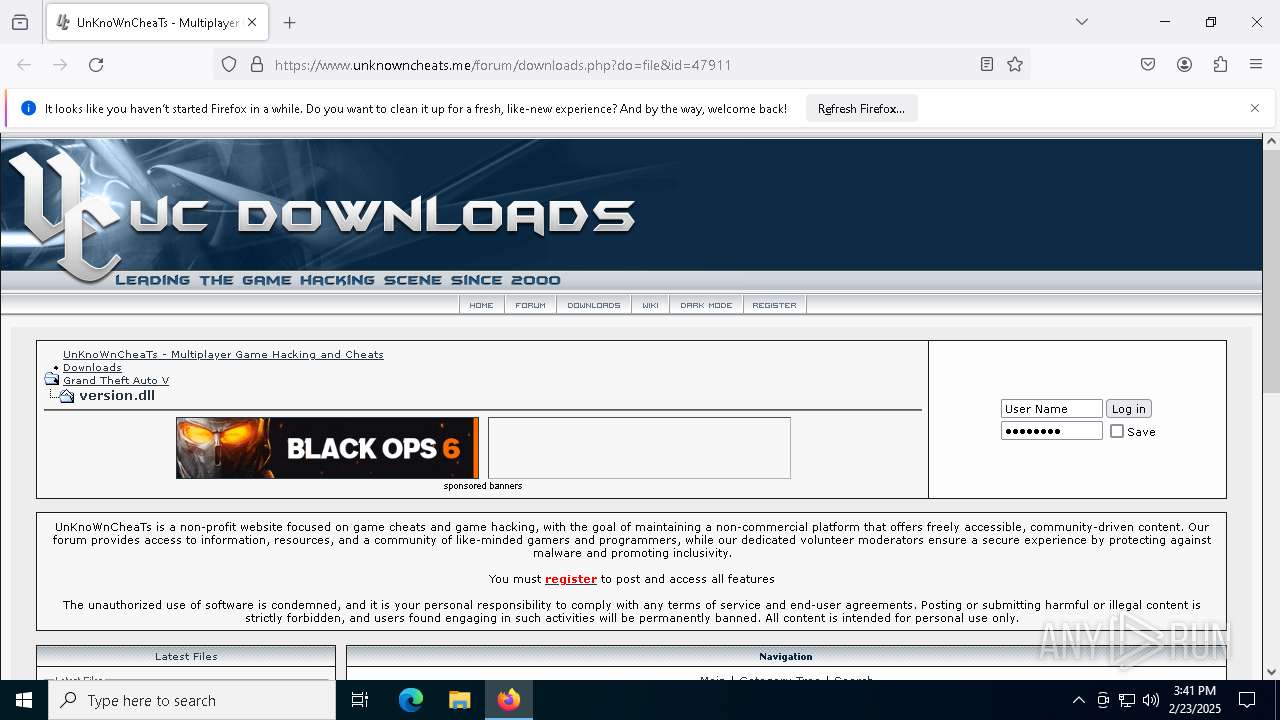Open a new tab with plus icon
This screenshot has width=1280, height=720.
tap(290, 22)
